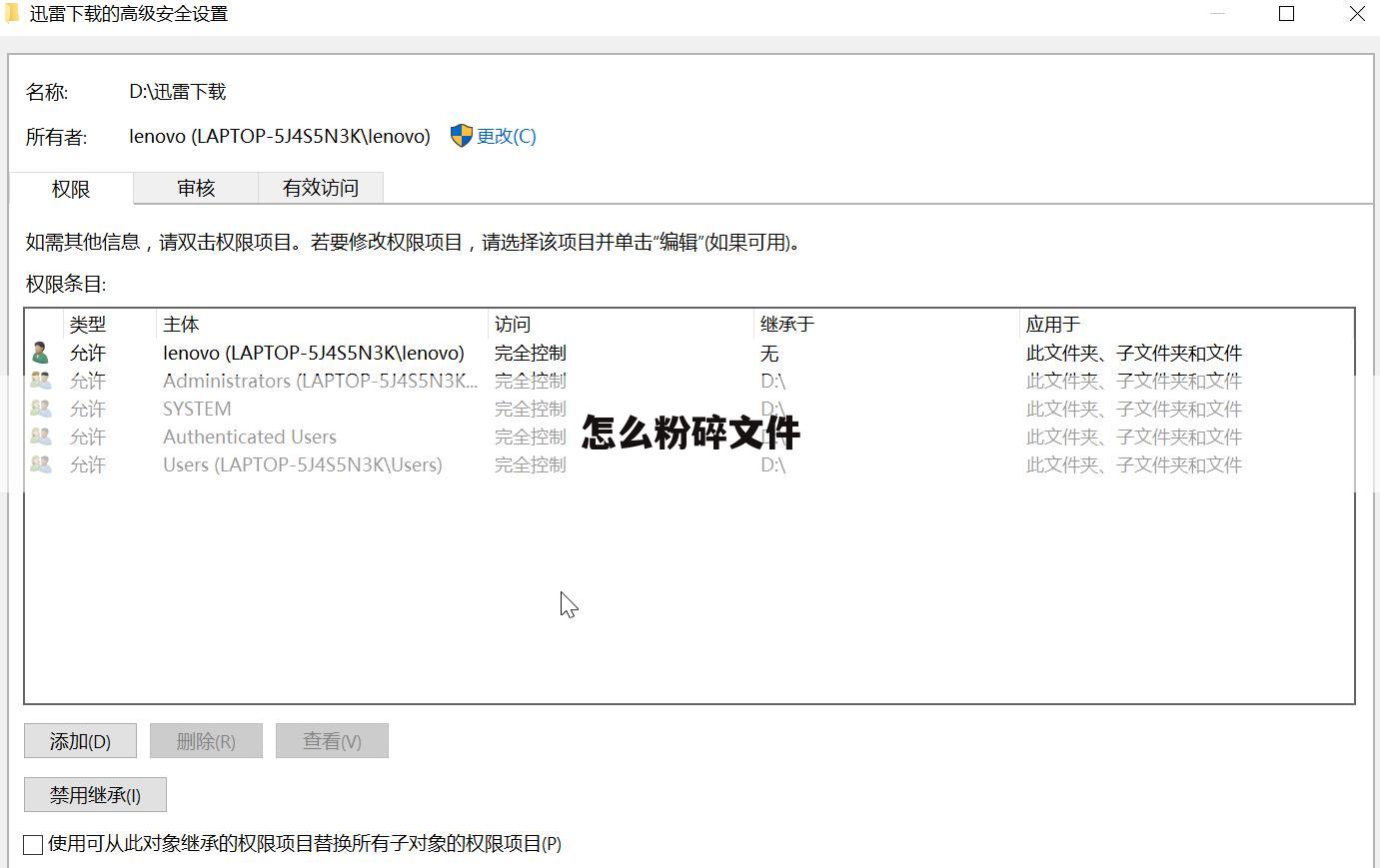Click the 添加(D) button
Screen dimensions: 1380x868
click(x=80, y=741)
